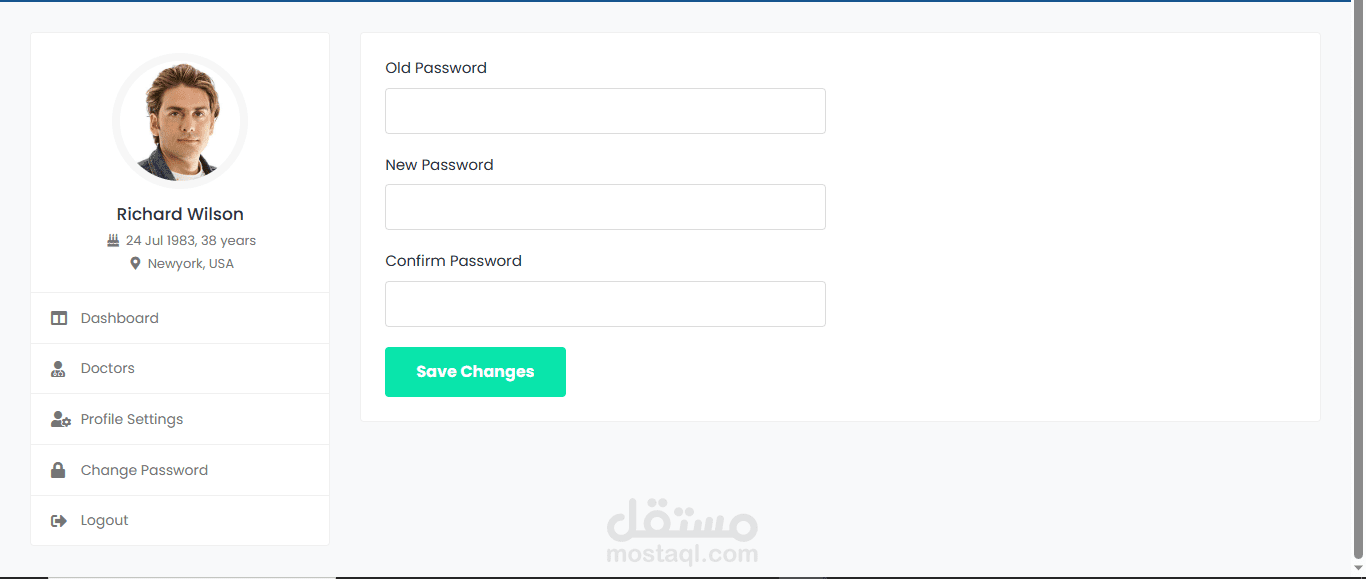Screen dimensions: 1366x579
Task: Click the Old Password field label
Action: tap(436, 68)
